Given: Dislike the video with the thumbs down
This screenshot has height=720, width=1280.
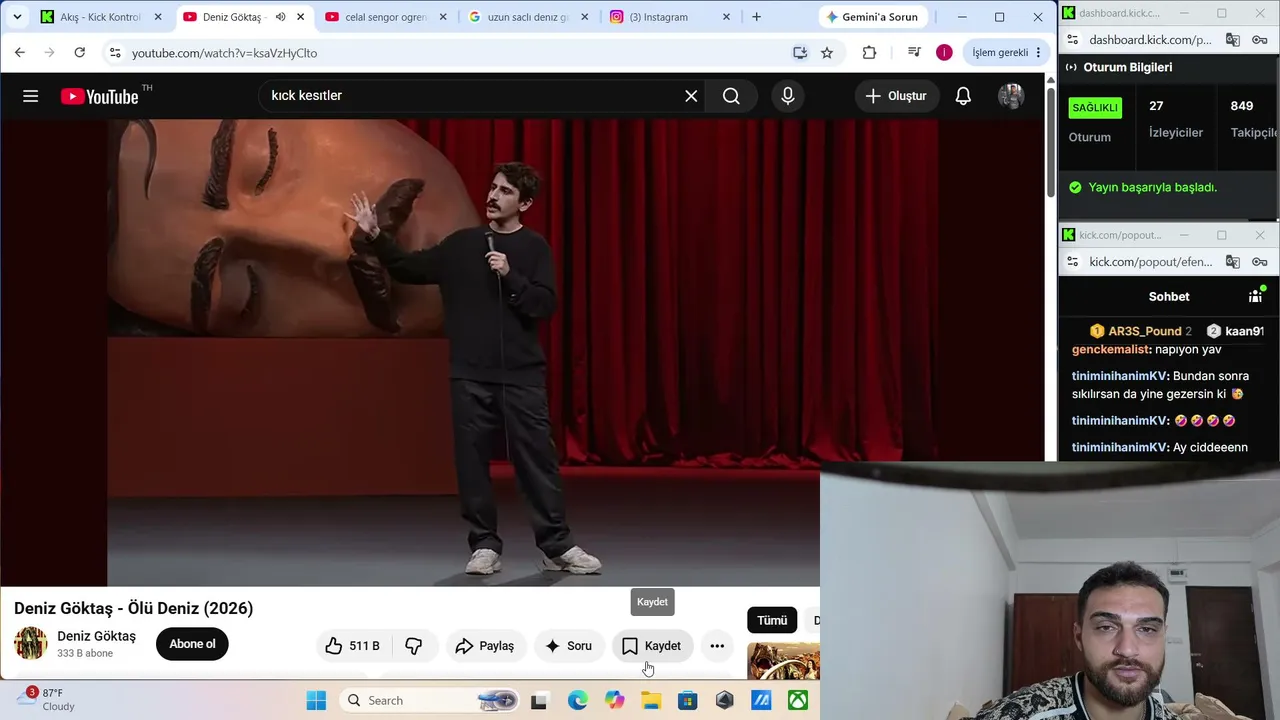Looking at the screenshot, I should [x=414, y=646].
